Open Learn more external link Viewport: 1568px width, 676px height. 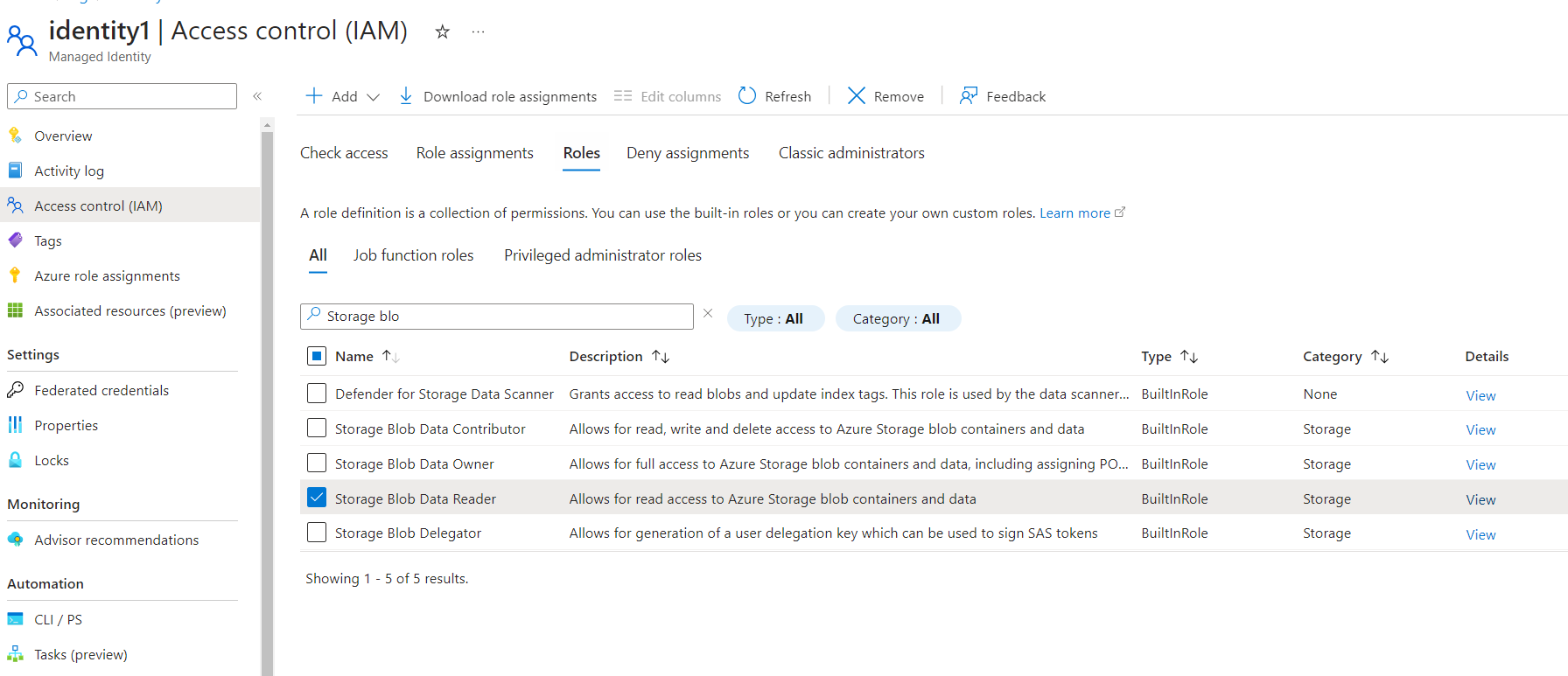[1082, 213]
